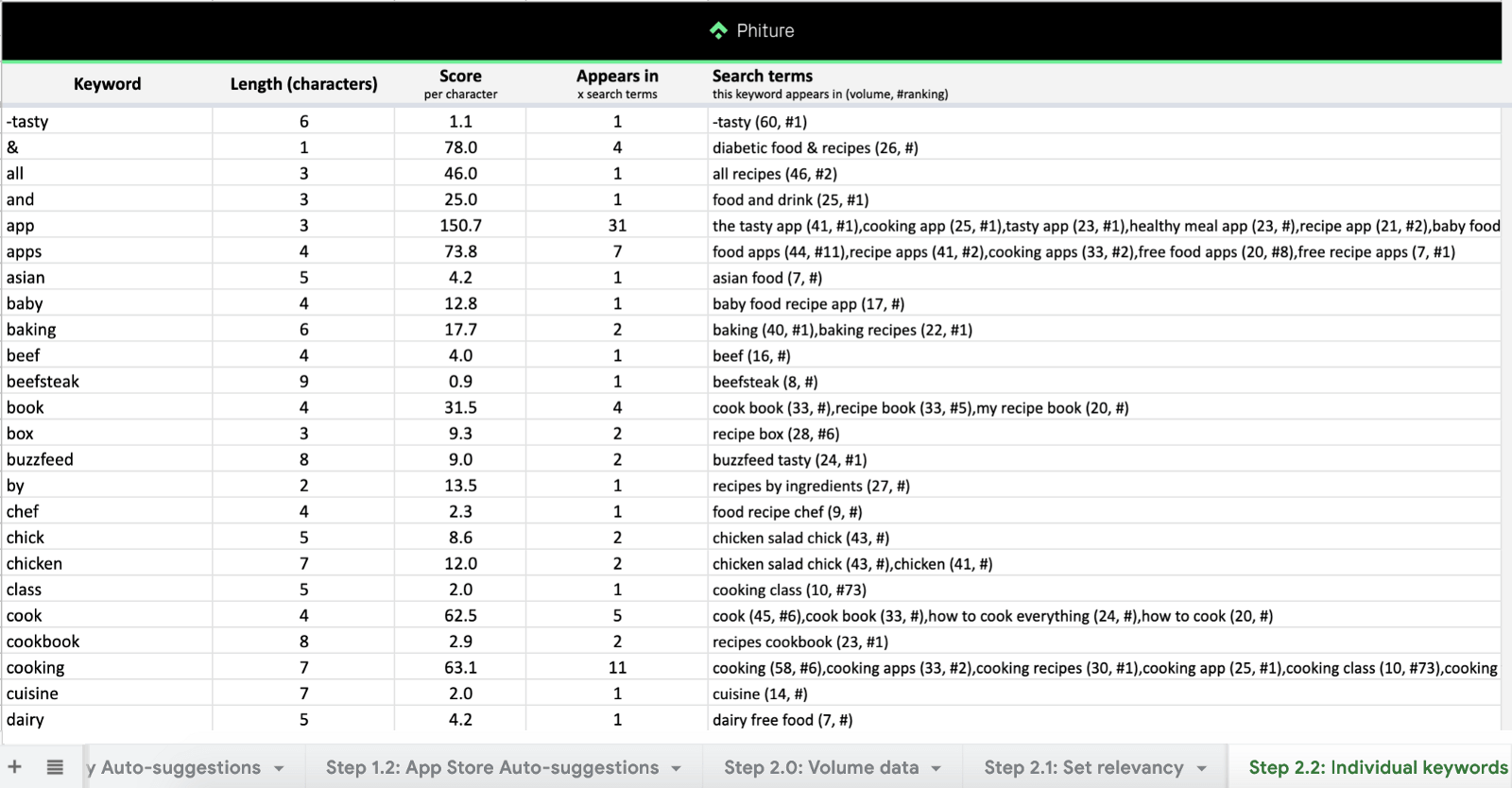Screen dimensions: 1512x788
Task: Select the Score per character header
Action: click(x=460, y=84)
